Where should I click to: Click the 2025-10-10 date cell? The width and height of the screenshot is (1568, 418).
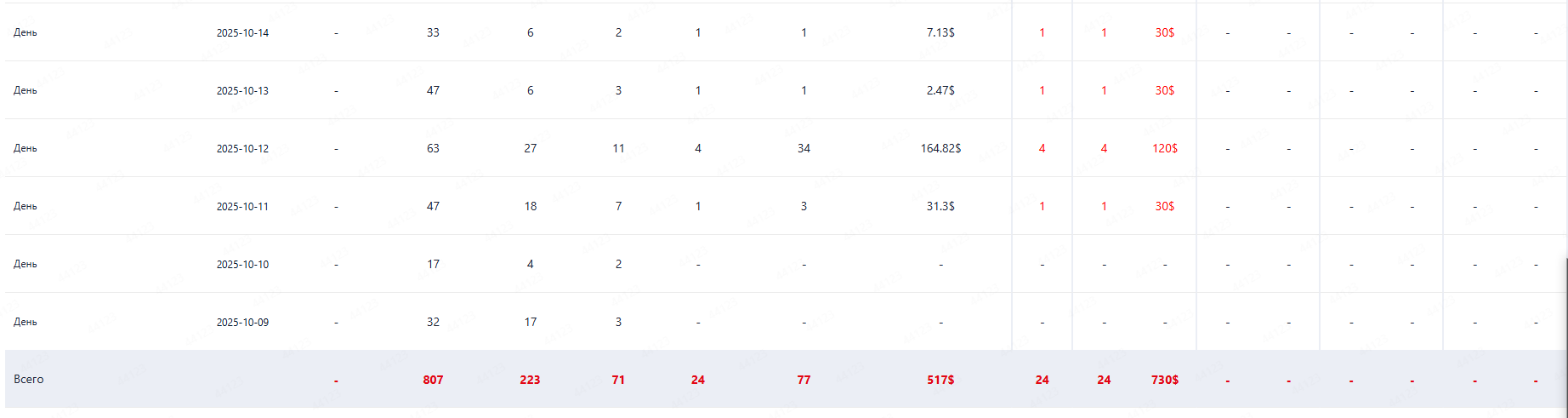point(242,265)
